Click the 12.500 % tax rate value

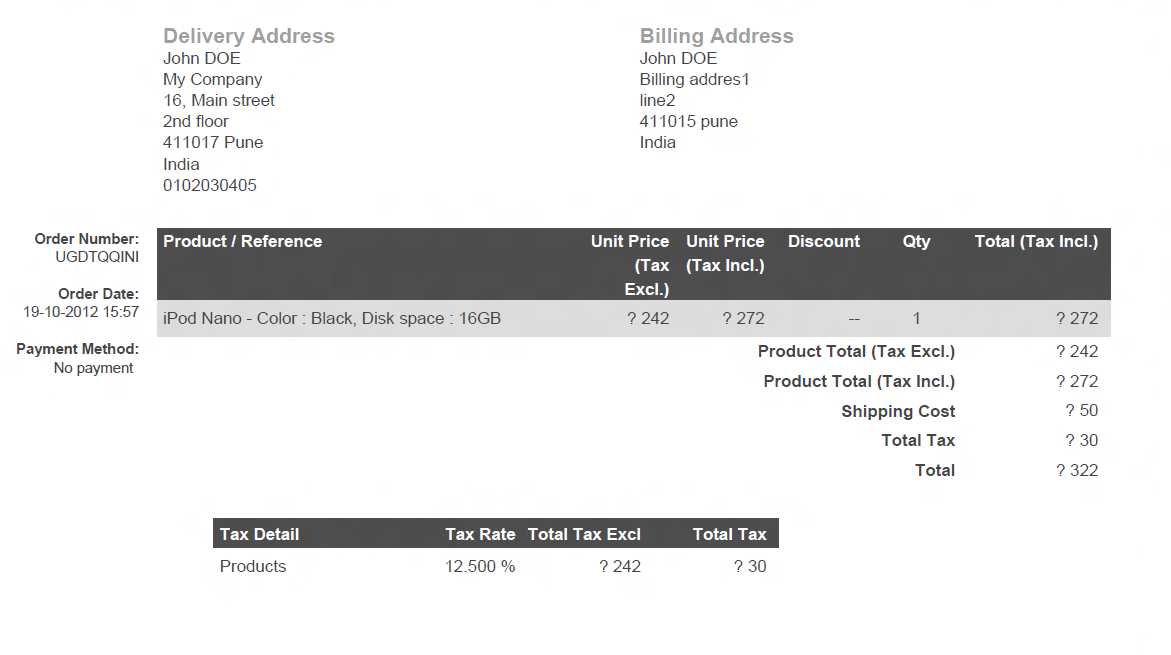point(480,566)
